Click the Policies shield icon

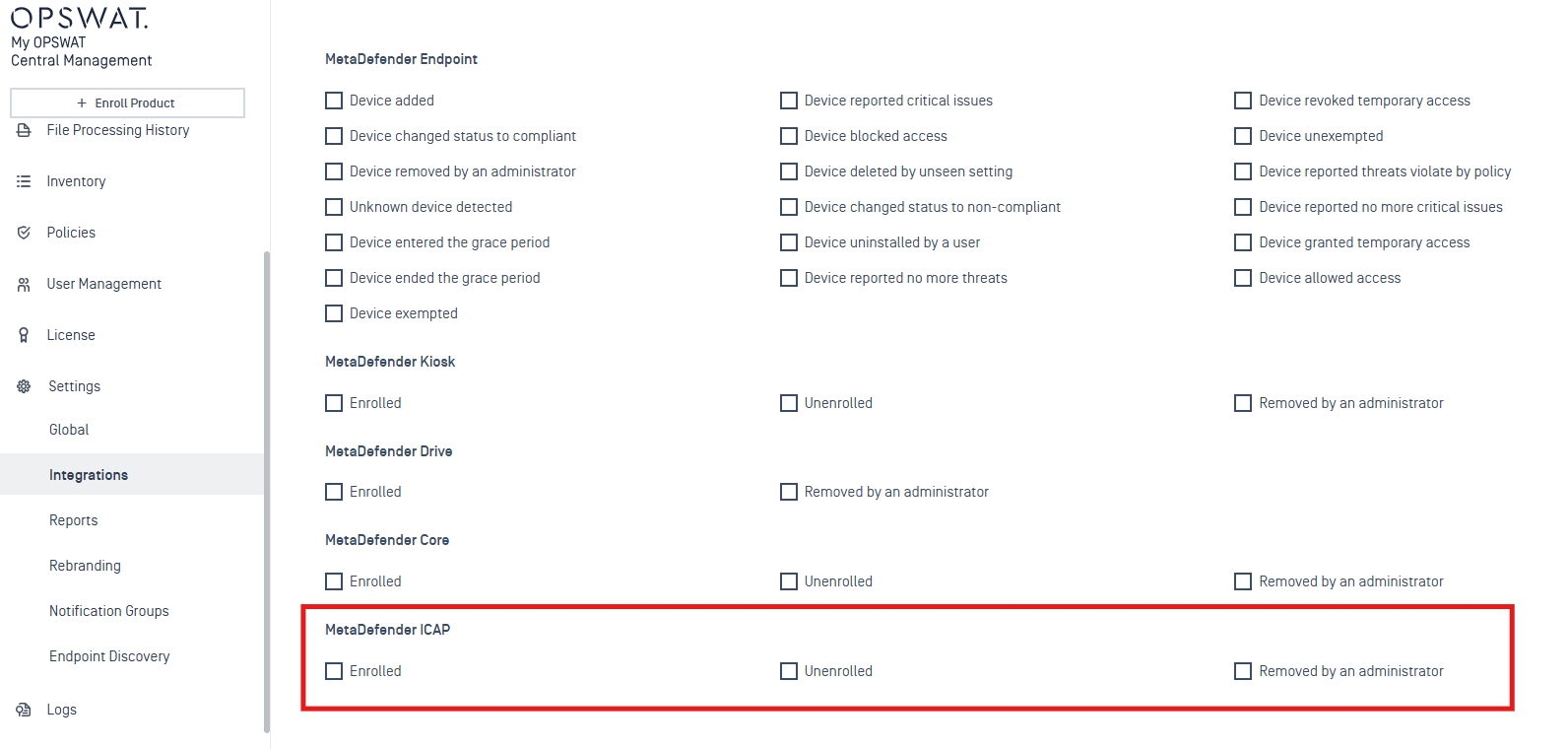[24, 233]
